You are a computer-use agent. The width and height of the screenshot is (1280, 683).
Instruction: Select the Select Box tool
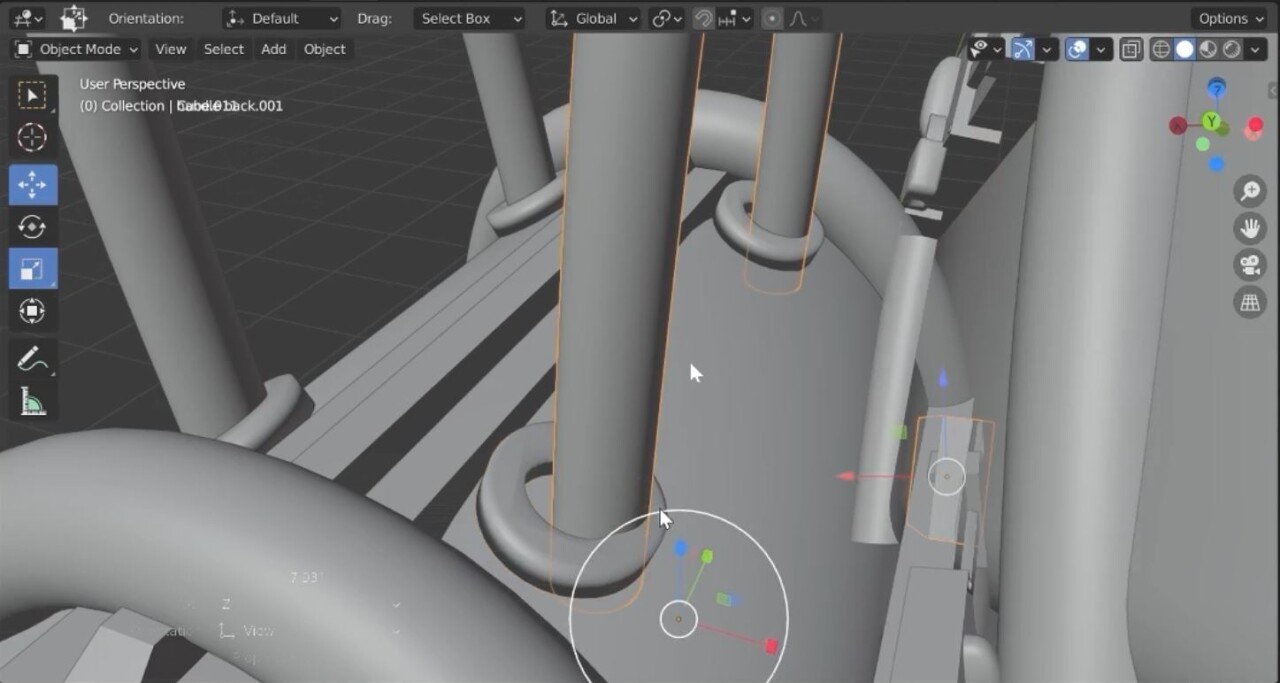click(32, 95)
